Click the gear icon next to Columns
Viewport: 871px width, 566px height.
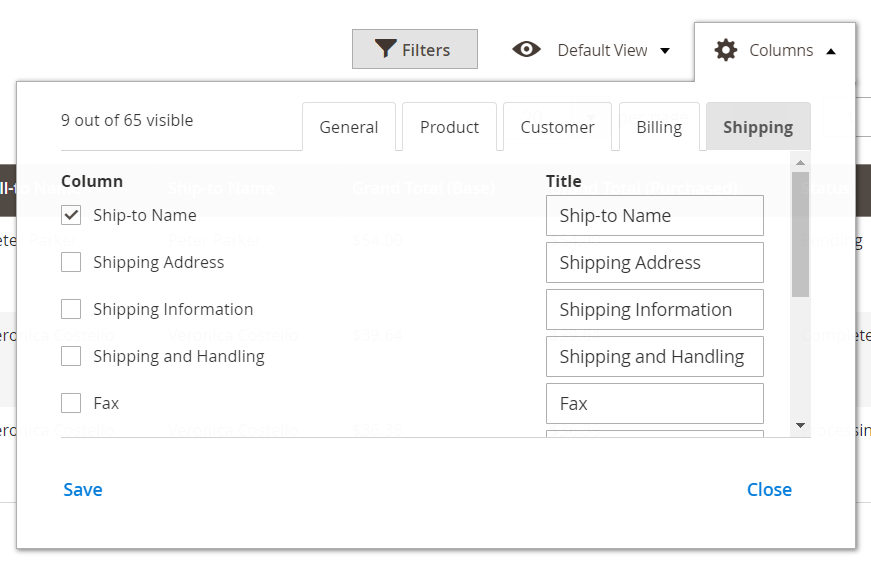[726, 50]
